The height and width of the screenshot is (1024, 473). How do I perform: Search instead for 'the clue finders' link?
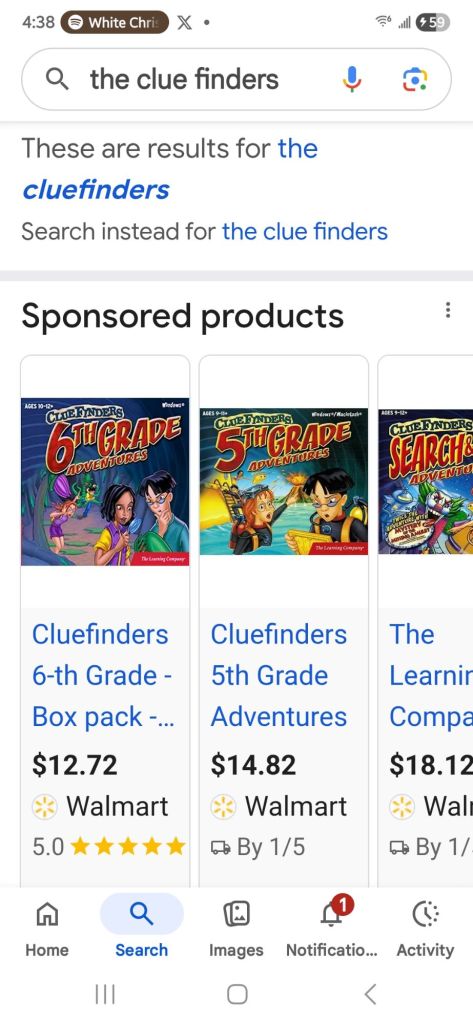pos(304,231)
